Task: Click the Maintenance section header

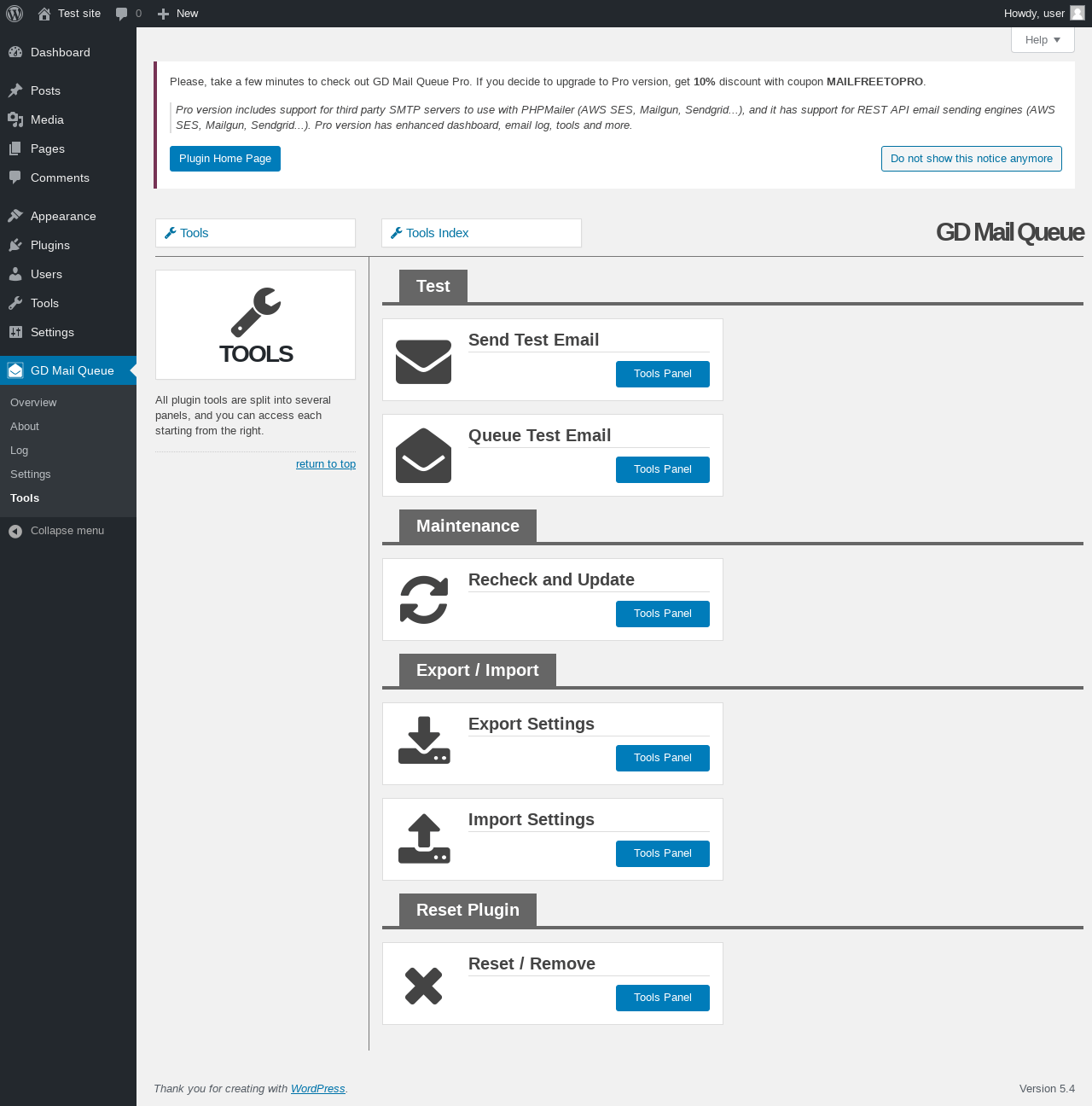Action: point(468,526)
